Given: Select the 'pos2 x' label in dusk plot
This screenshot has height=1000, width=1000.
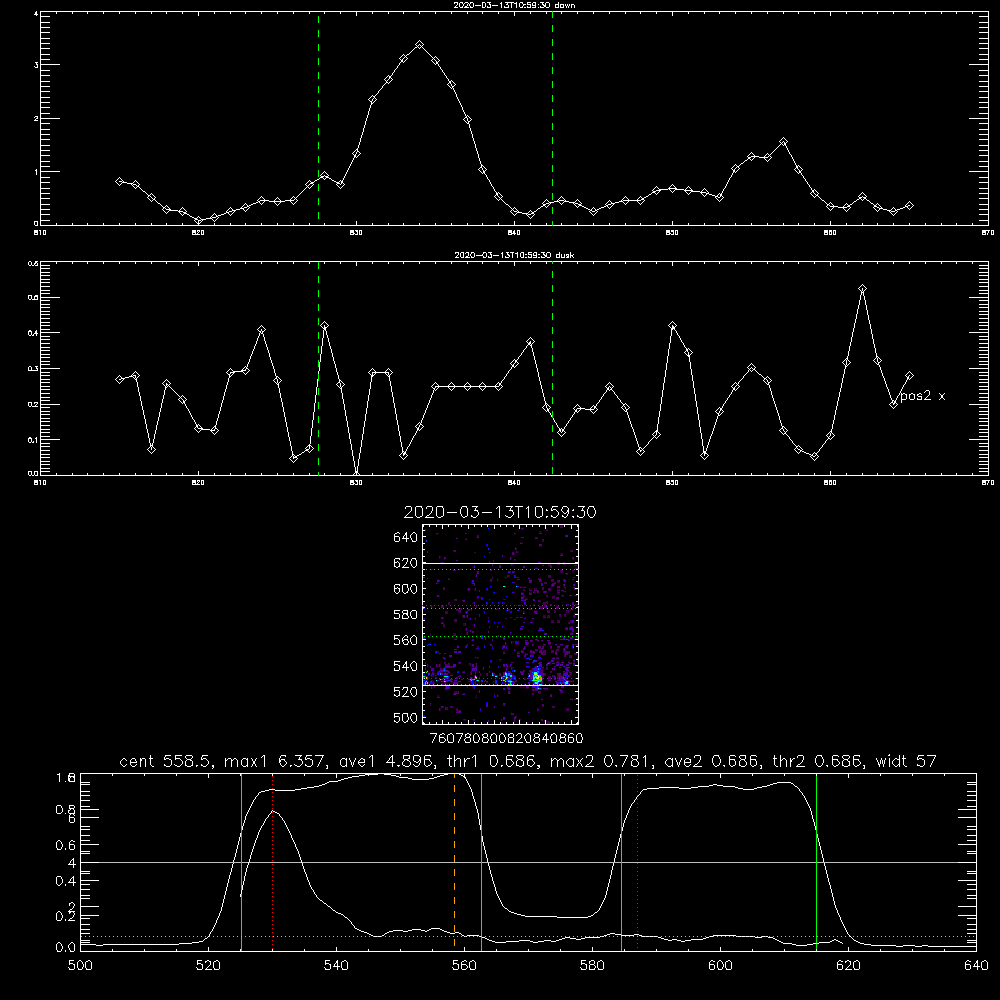Looking at the screenshot, I should [x=922, y=396].
